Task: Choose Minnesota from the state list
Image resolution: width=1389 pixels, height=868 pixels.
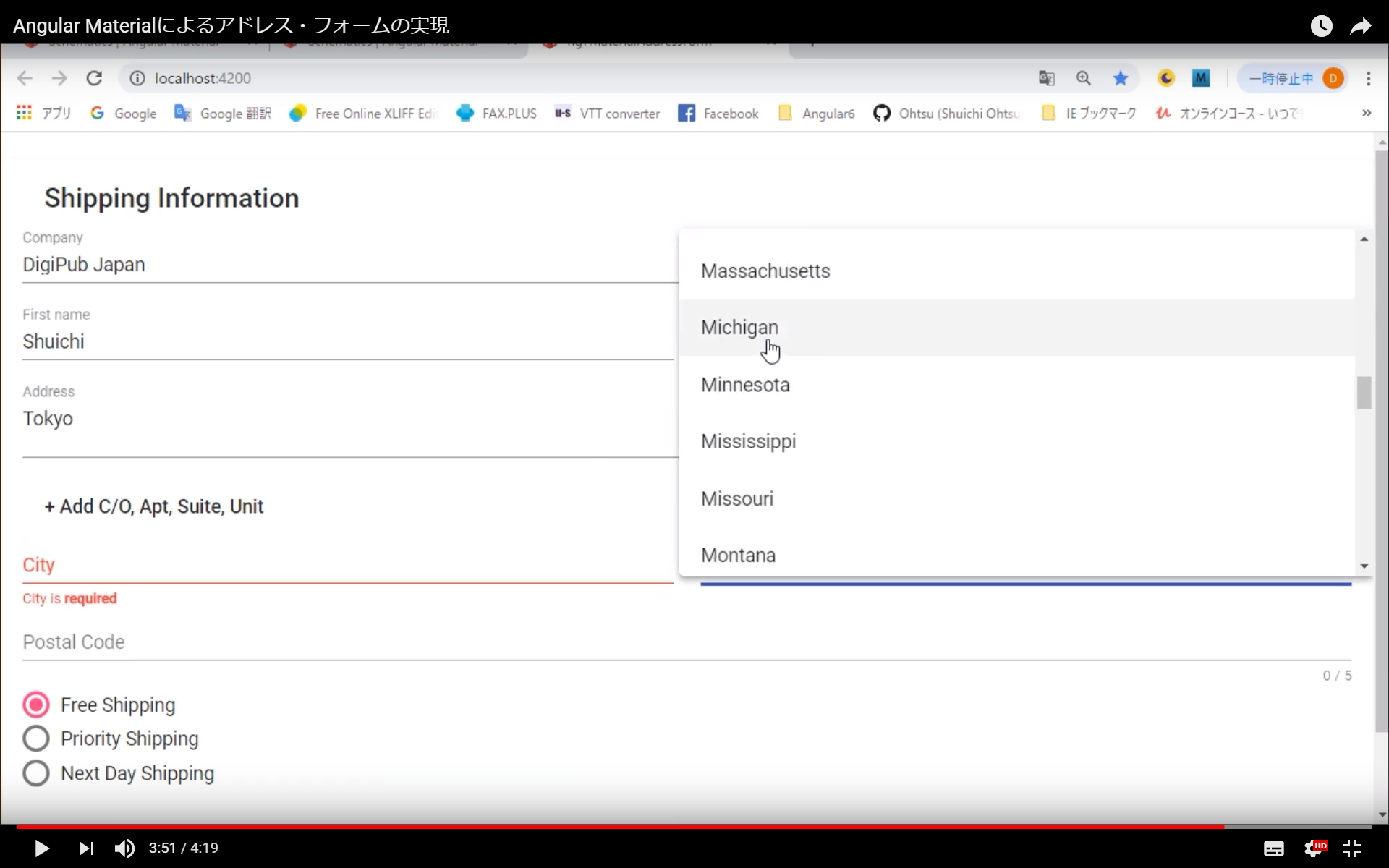Action: click(745, 385)
